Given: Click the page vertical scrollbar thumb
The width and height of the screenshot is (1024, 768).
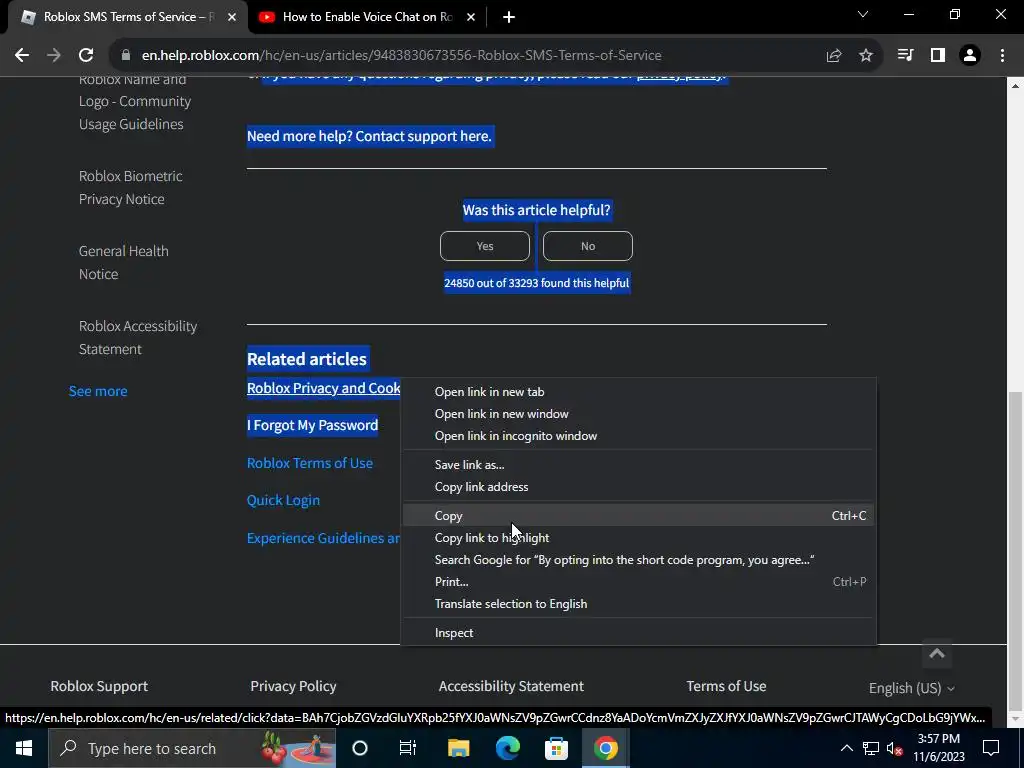Looking at the screenshot, I should click(x=1016, y=549).
